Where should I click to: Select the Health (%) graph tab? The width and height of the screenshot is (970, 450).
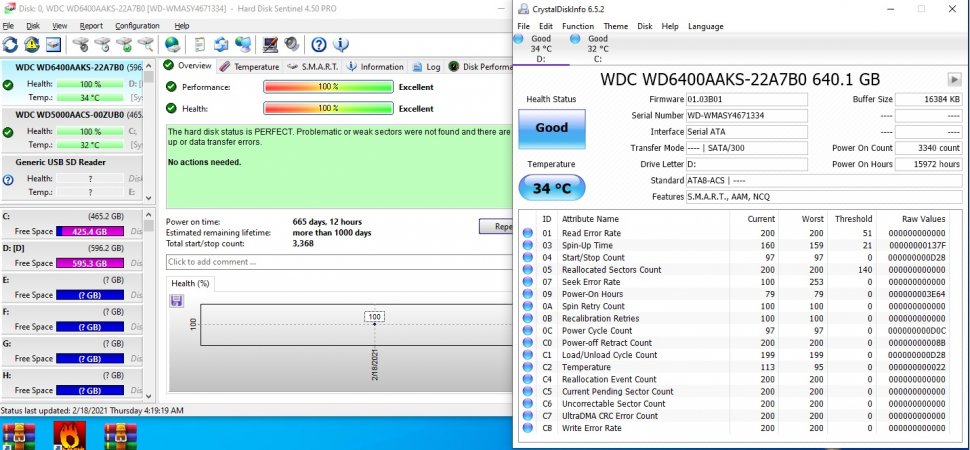190,283
